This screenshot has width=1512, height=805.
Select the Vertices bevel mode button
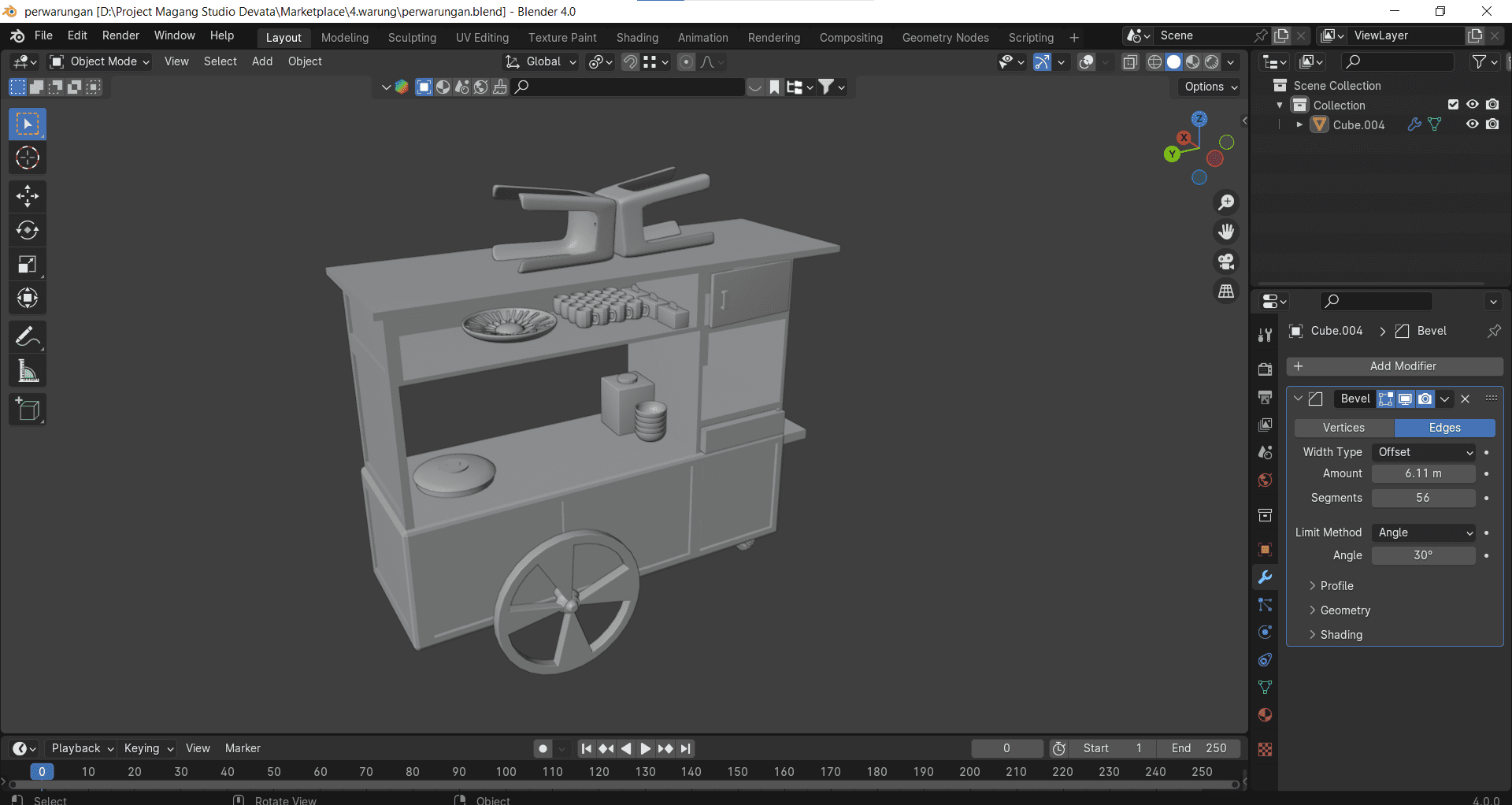click(x=1343, y=428)
